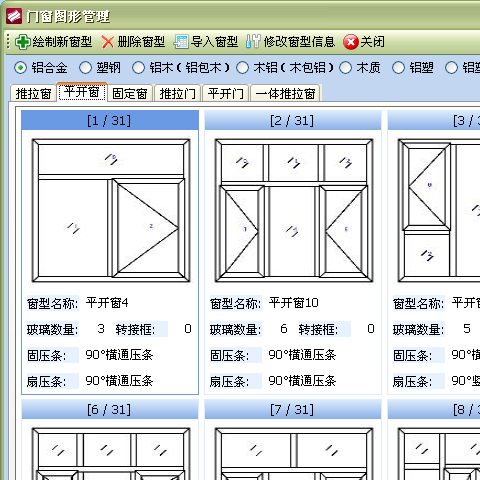Click the 导入窗型 toolbar label
Image resolution: width=480 pixels, height=480 pixels.
214,42
